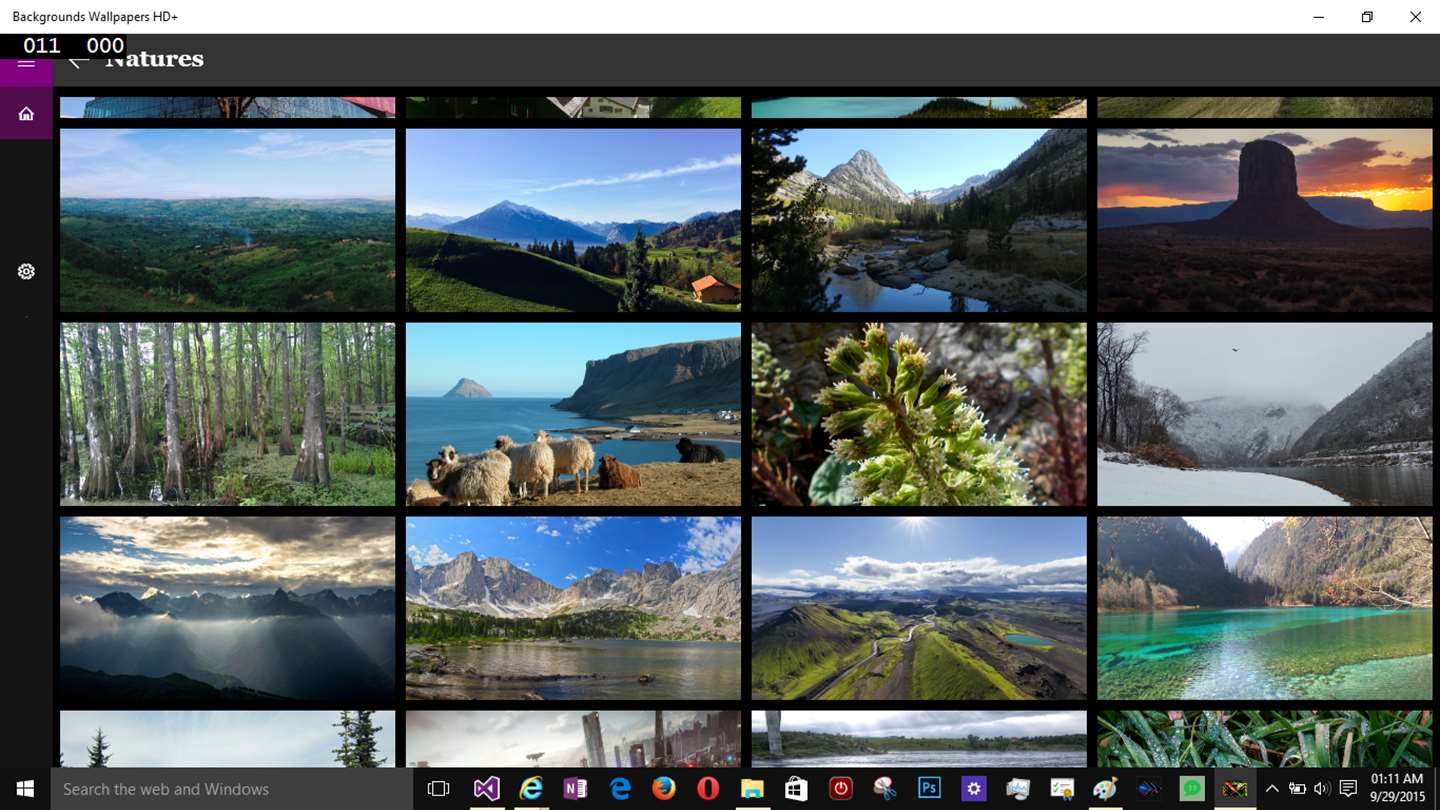Viewport: 1440px width, 810px height.
Task: Go back using the arrow beside Natures
Action: (x=78, y=60)
